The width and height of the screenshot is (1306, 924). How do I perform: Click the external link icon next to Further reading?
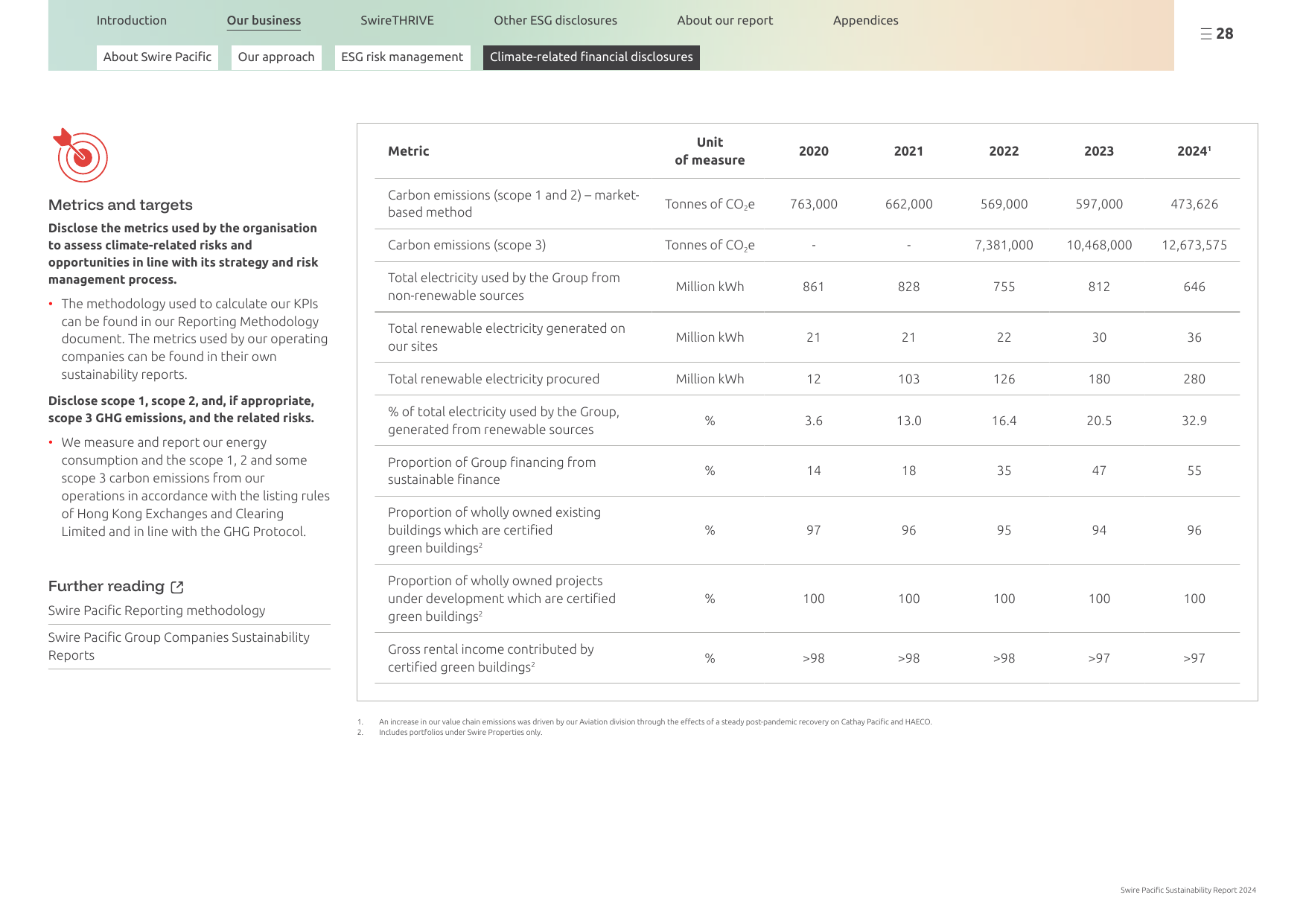coord(177,587)
